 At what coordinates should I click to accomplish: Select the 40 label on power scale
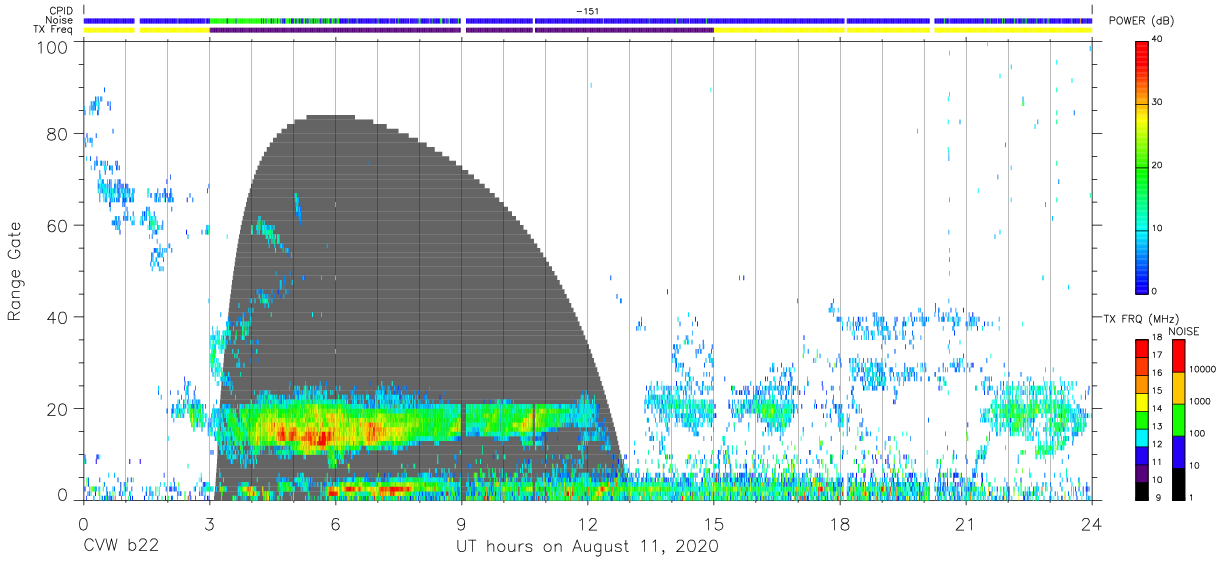coord(1159,39)
